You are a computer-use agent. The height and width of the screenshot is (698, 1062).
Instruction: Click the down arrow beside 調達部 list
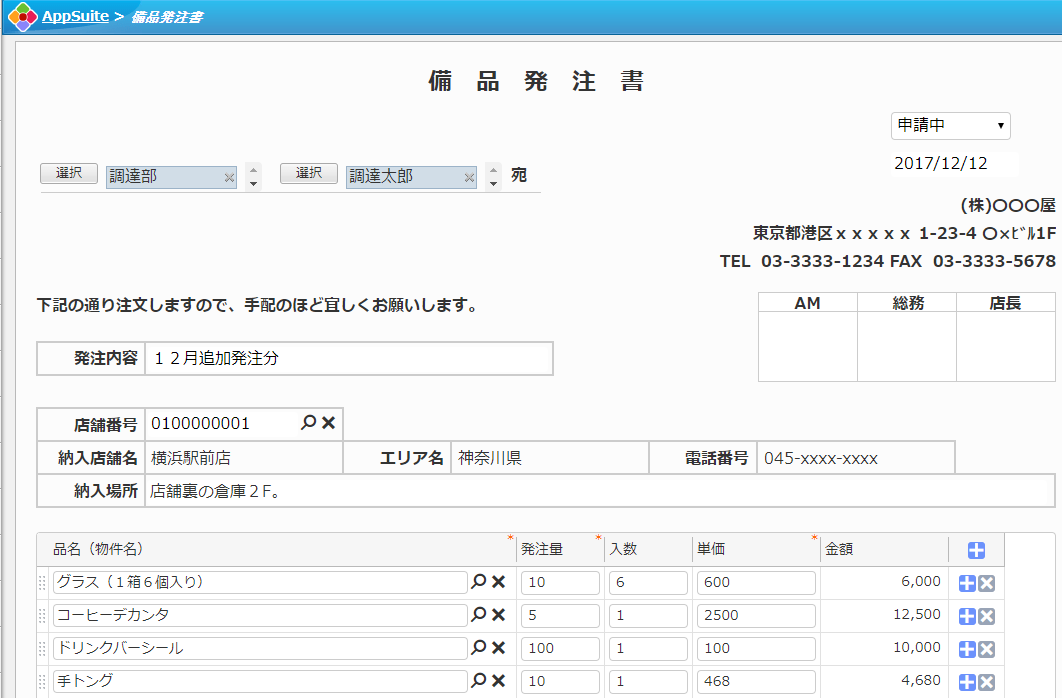[x=253, y=184]
